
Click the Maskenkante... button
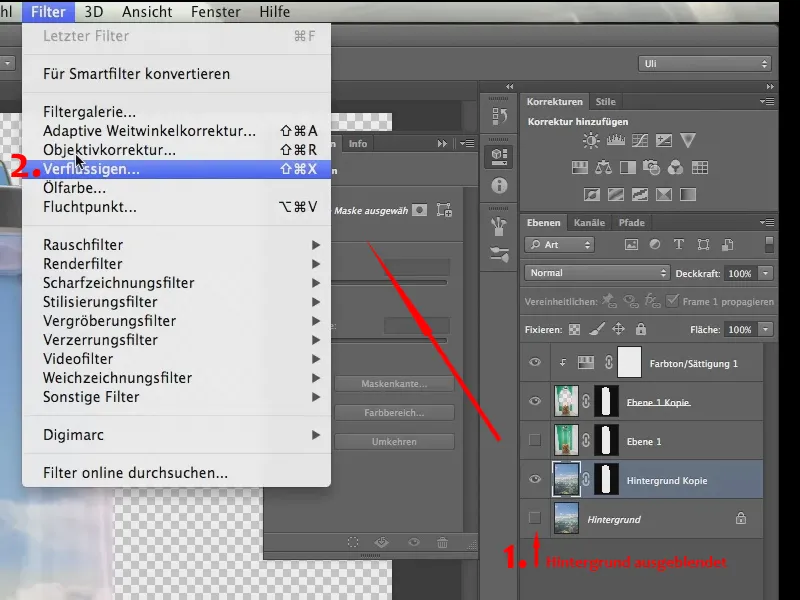coord(394,384)
